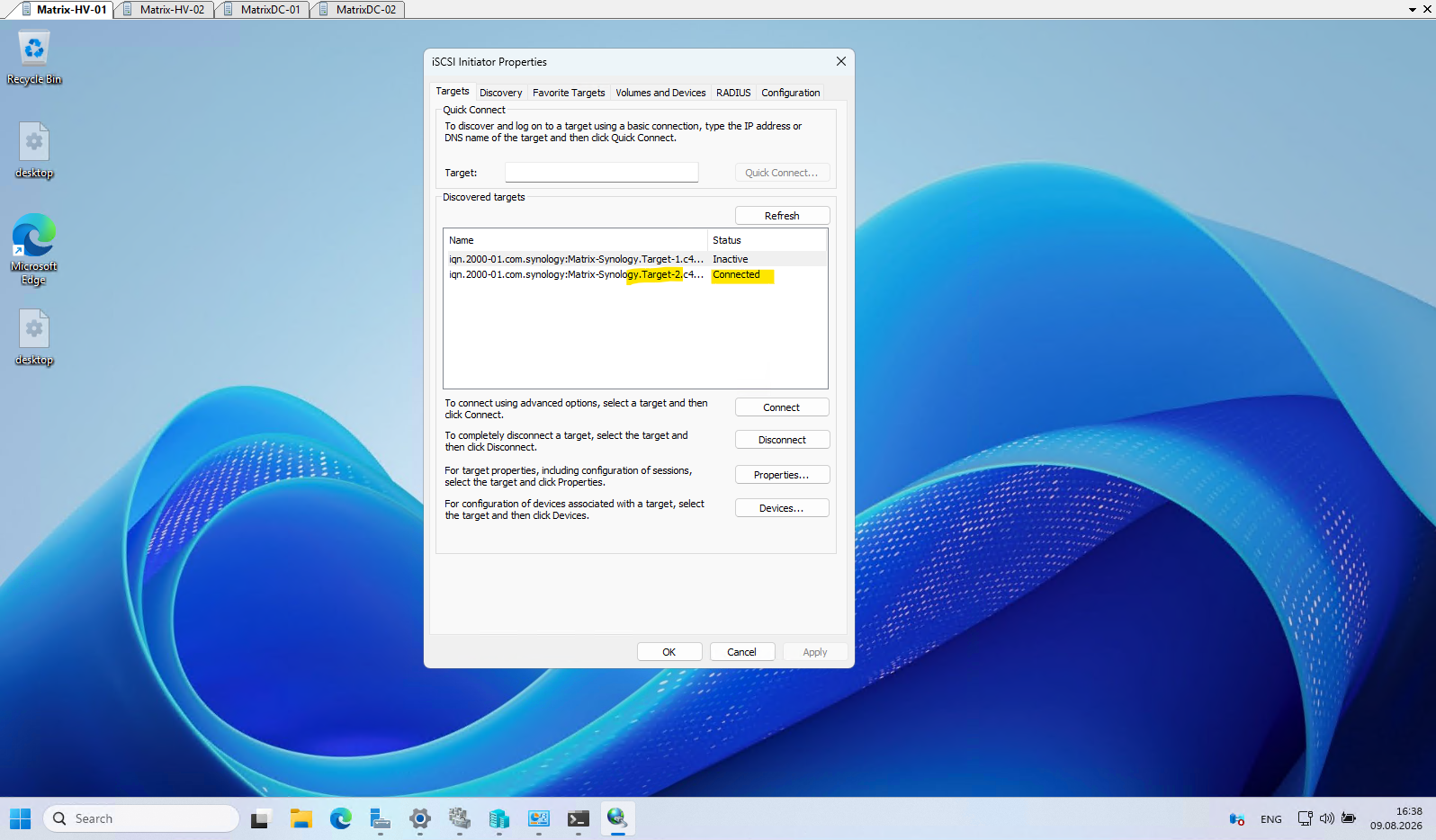Open the Terminal taskbar icon
The width and height of the screenshot is (1436, 840).
578,818
